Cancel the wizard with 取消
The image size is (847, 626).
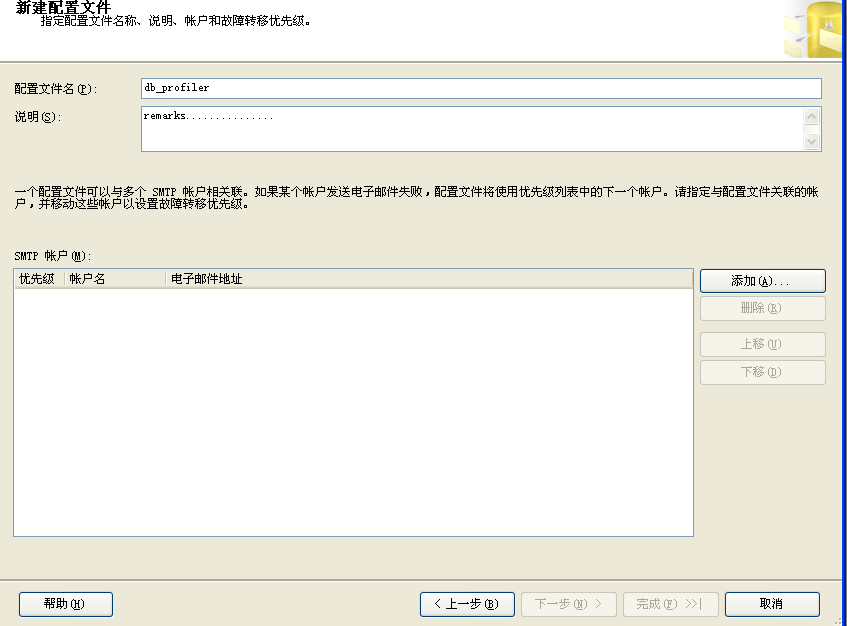[x=772, y=604]
